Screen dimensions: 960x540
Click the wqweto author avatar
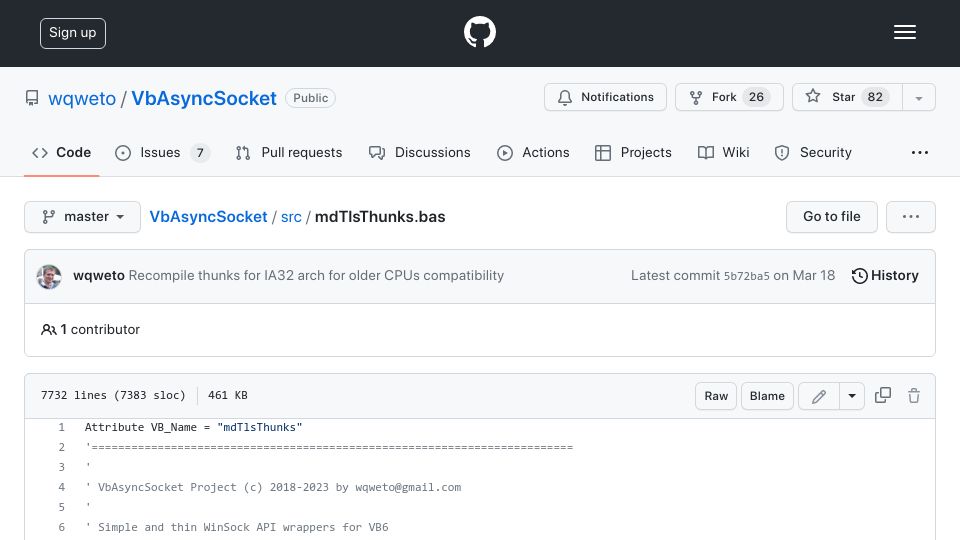(x=49, y=277)
